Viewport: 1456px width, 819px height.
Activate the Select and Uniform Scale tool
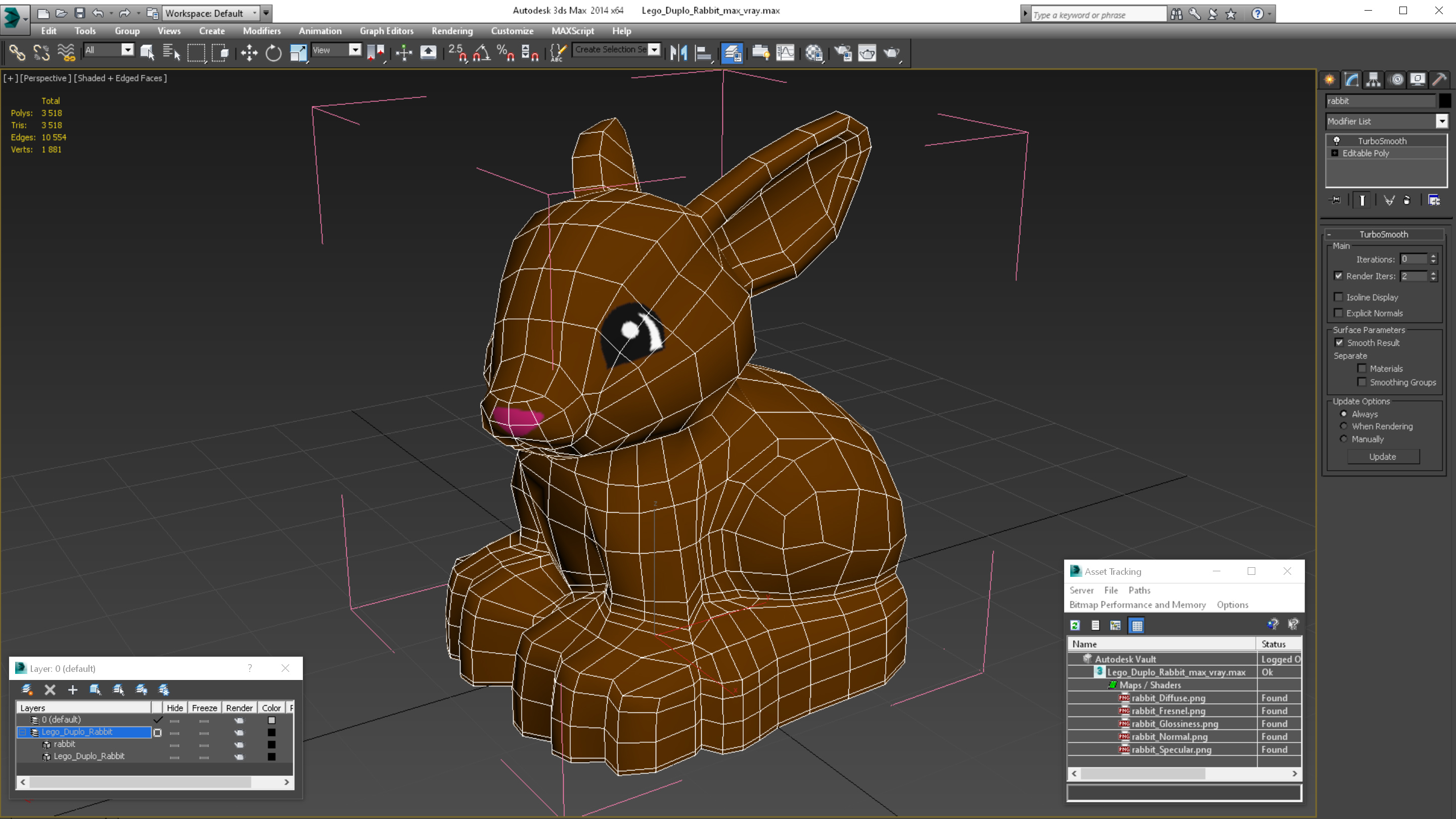coord(298,53)
